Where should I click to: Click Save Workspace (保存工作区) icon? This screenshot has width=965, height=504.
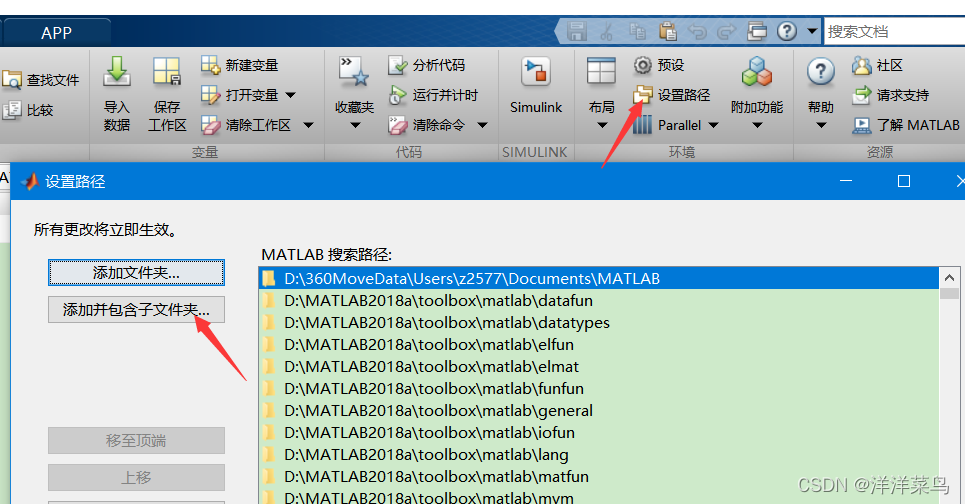(167, 71)
